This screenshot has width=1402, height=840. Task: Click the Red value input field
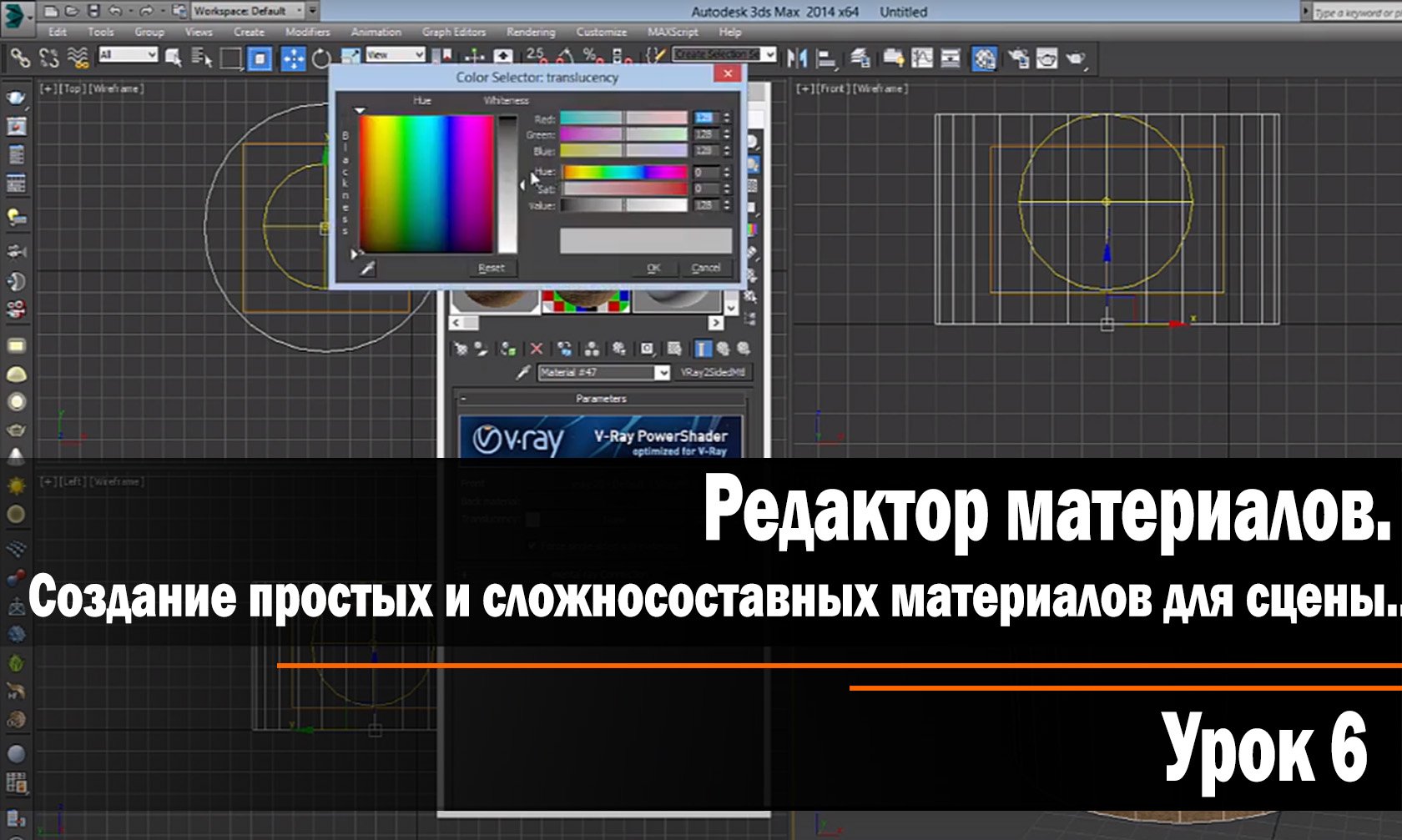[706, 118]
